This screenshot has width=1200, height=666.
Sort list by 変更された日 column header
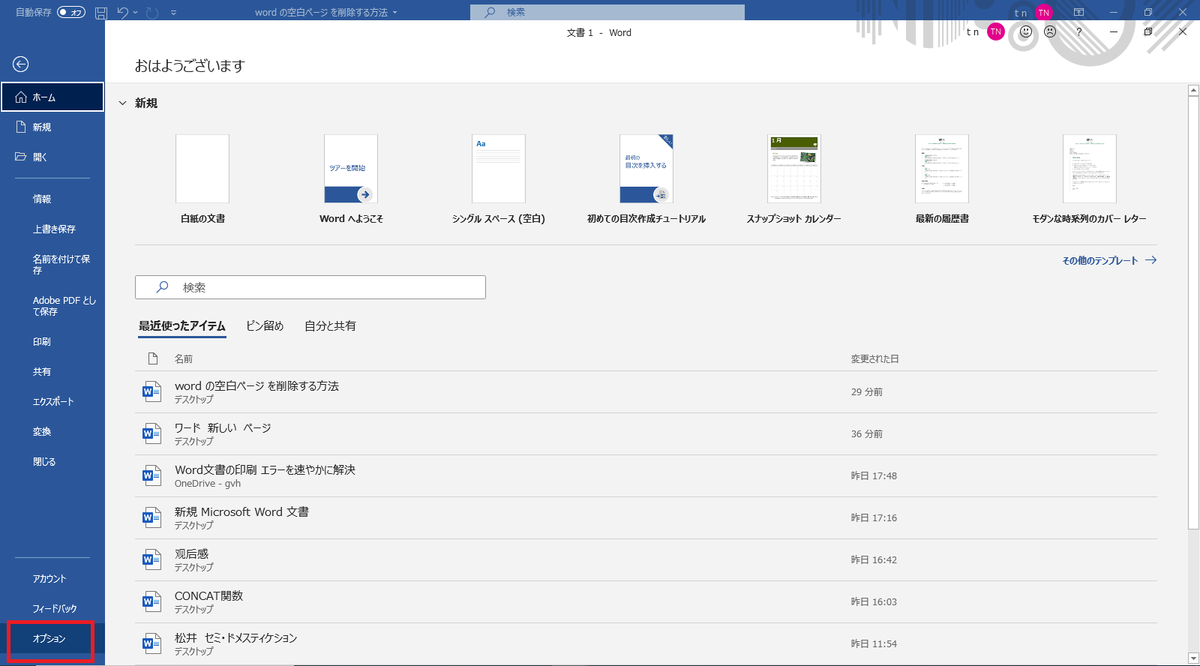coord(875,358)
